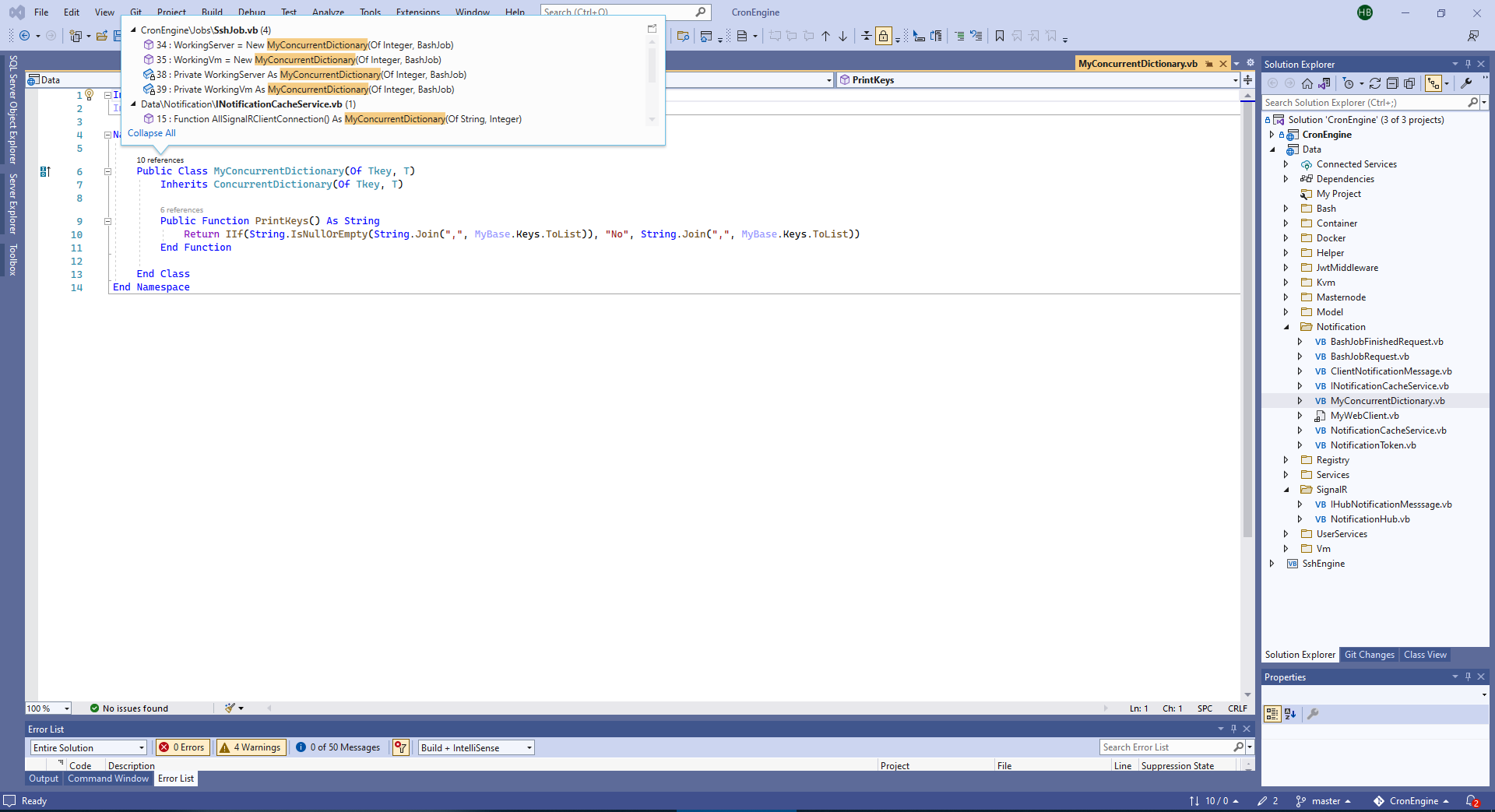Click the master branch button in status bar

pos(1323,801)
